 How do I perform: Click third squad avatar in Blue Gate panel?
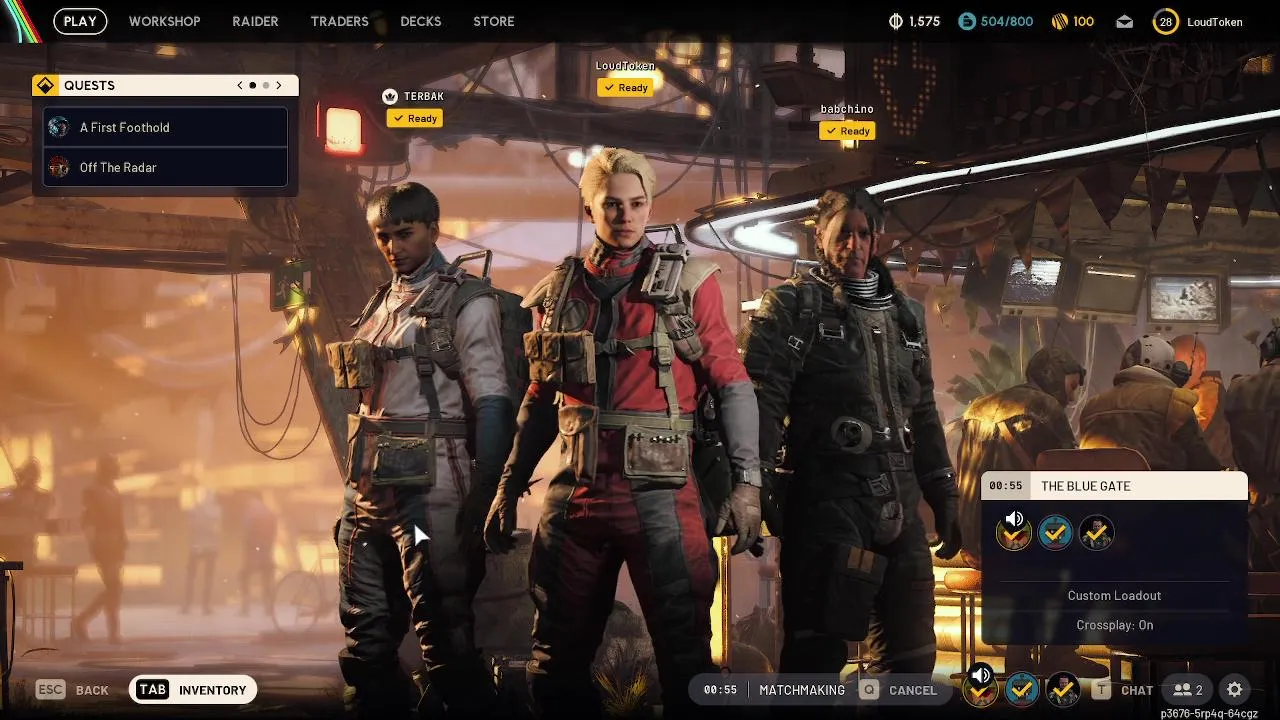(x=1096, y=533)
